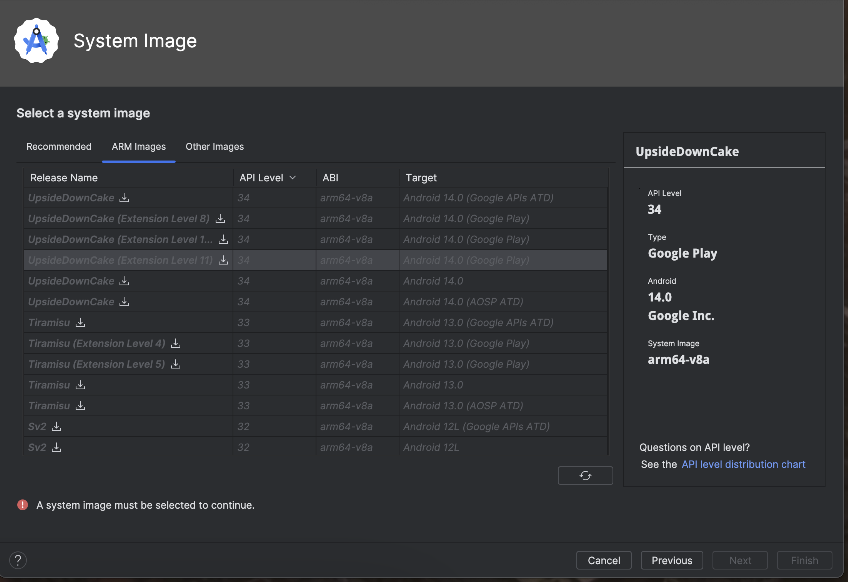Click the Target column header

tap(421, 178)
